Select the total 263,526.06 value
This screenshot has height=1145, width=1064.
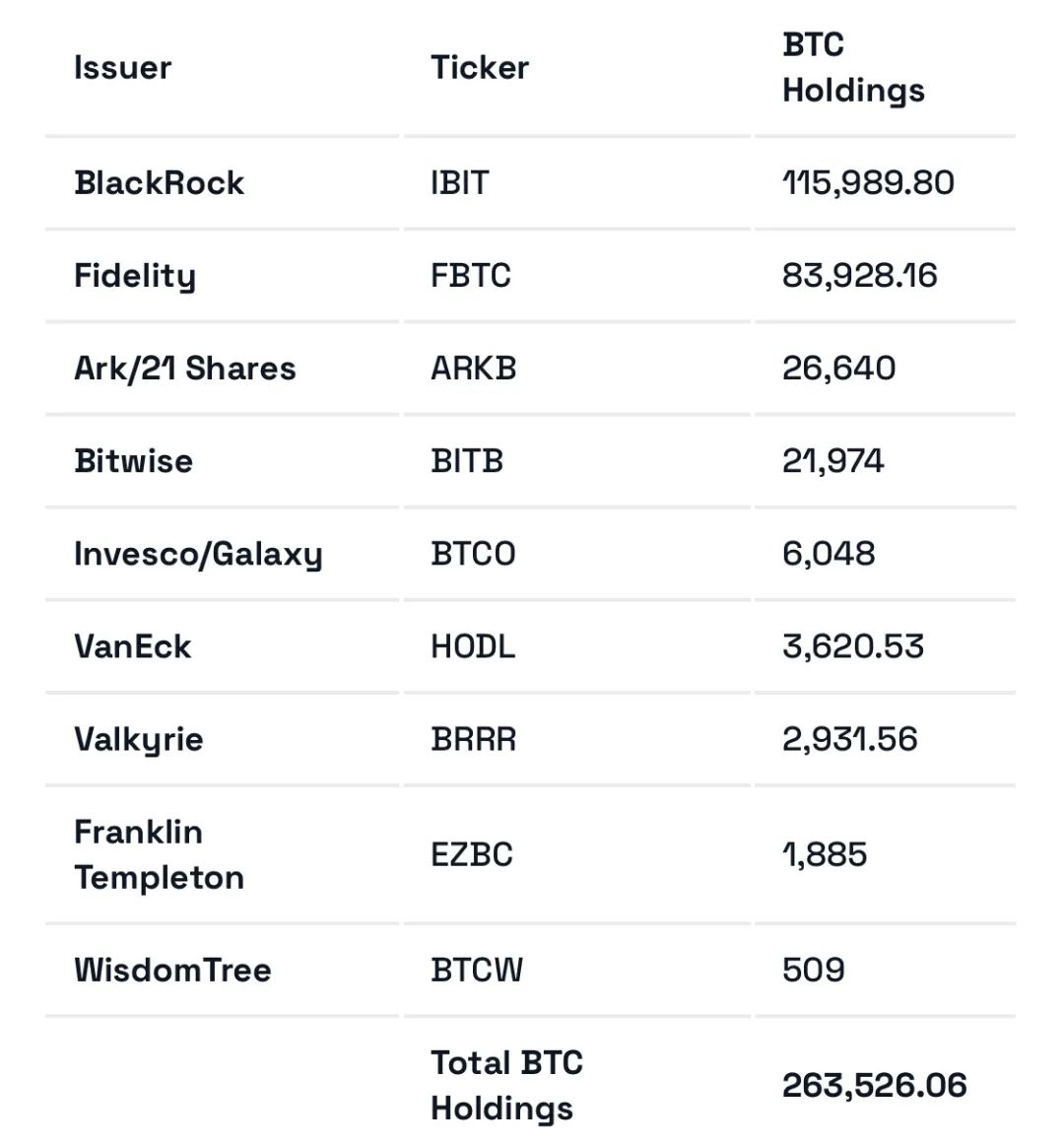point(875,1086)
